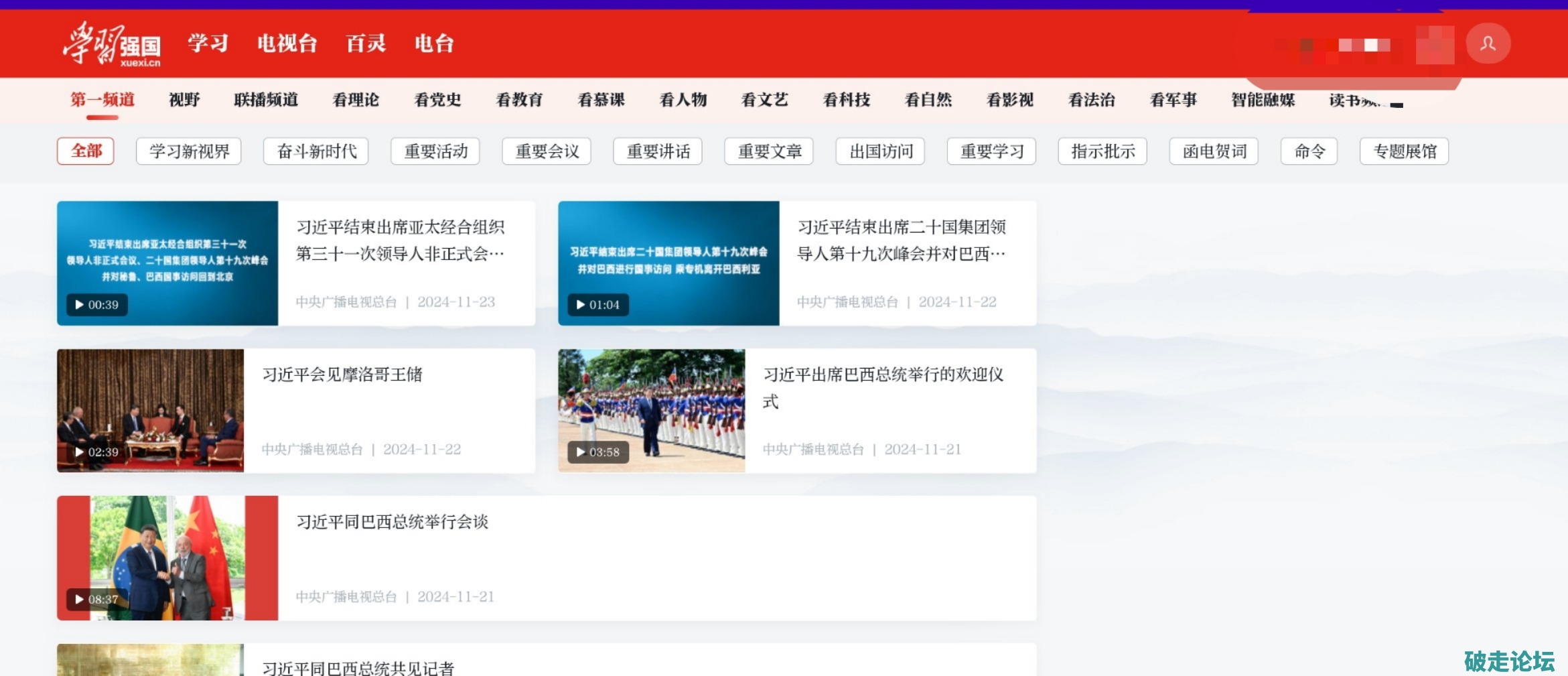Click the user profile avatar icon
Image resolution: width=1568 pixels, height=676 pixels.
pyautogui.click(x=1487, y=44)
